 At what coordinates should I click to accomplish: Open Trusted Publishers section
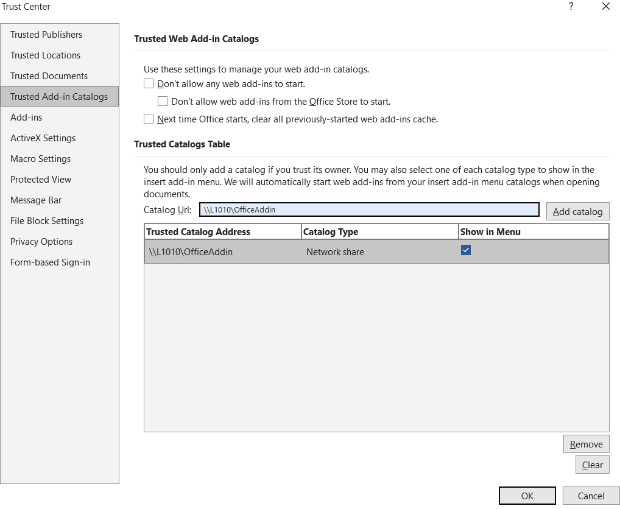[x=46, y=35]
